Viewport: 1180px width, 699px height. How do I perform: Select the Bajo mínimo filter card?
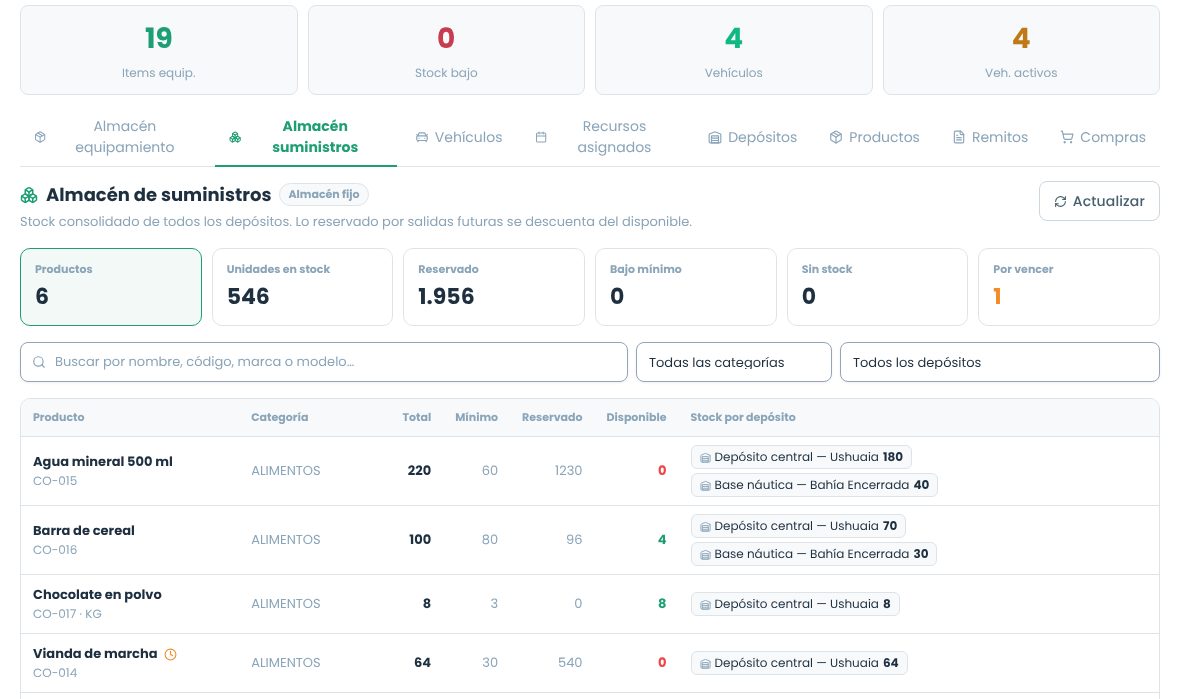686,287
